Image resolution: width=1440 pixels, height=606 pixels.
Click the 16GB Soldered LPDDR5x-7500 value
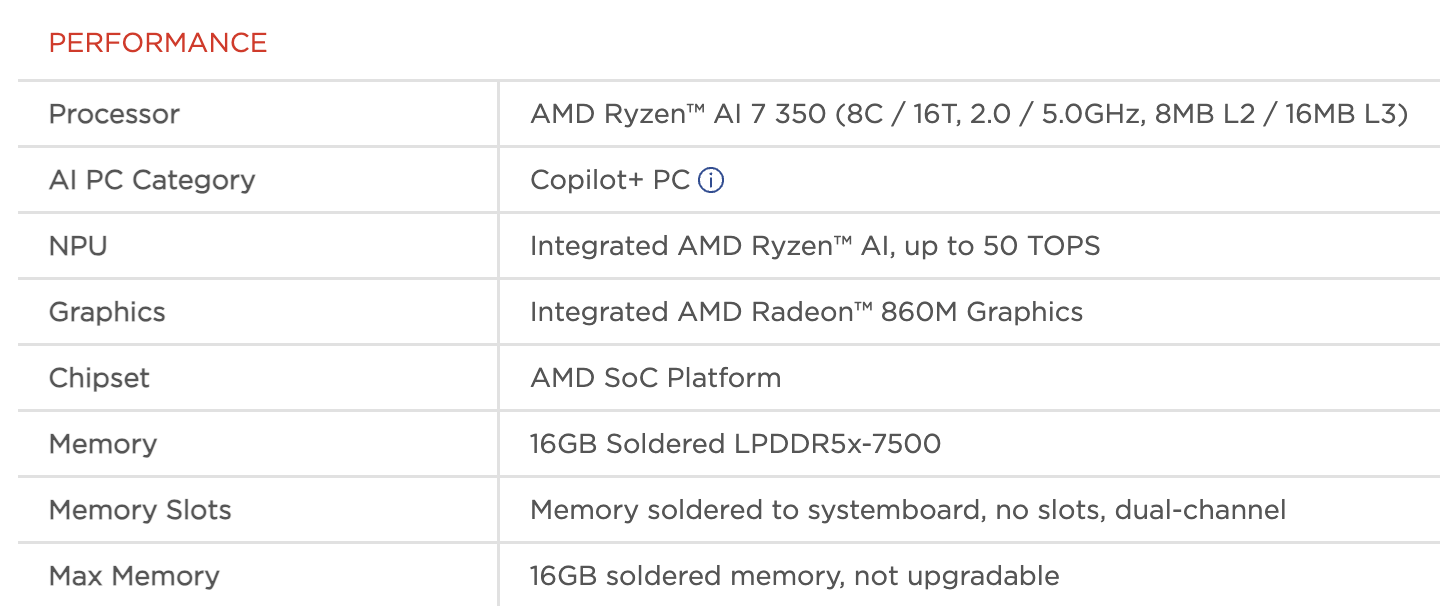click(735, 444)
